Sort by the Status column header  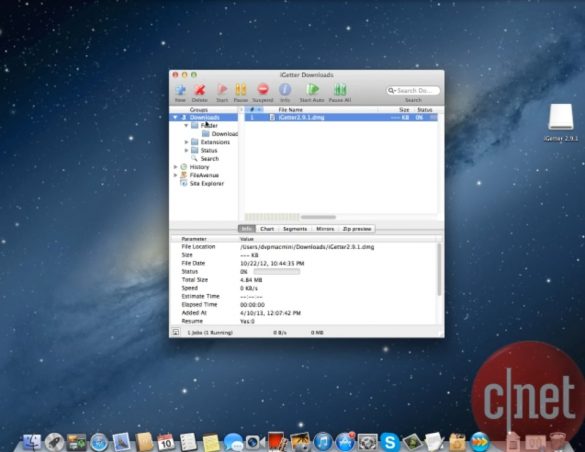click(425, 110)
